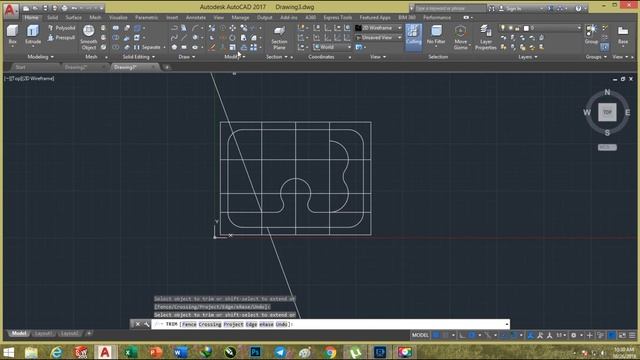
Task: Expand the Groups panel
Action: click(596, 57)
